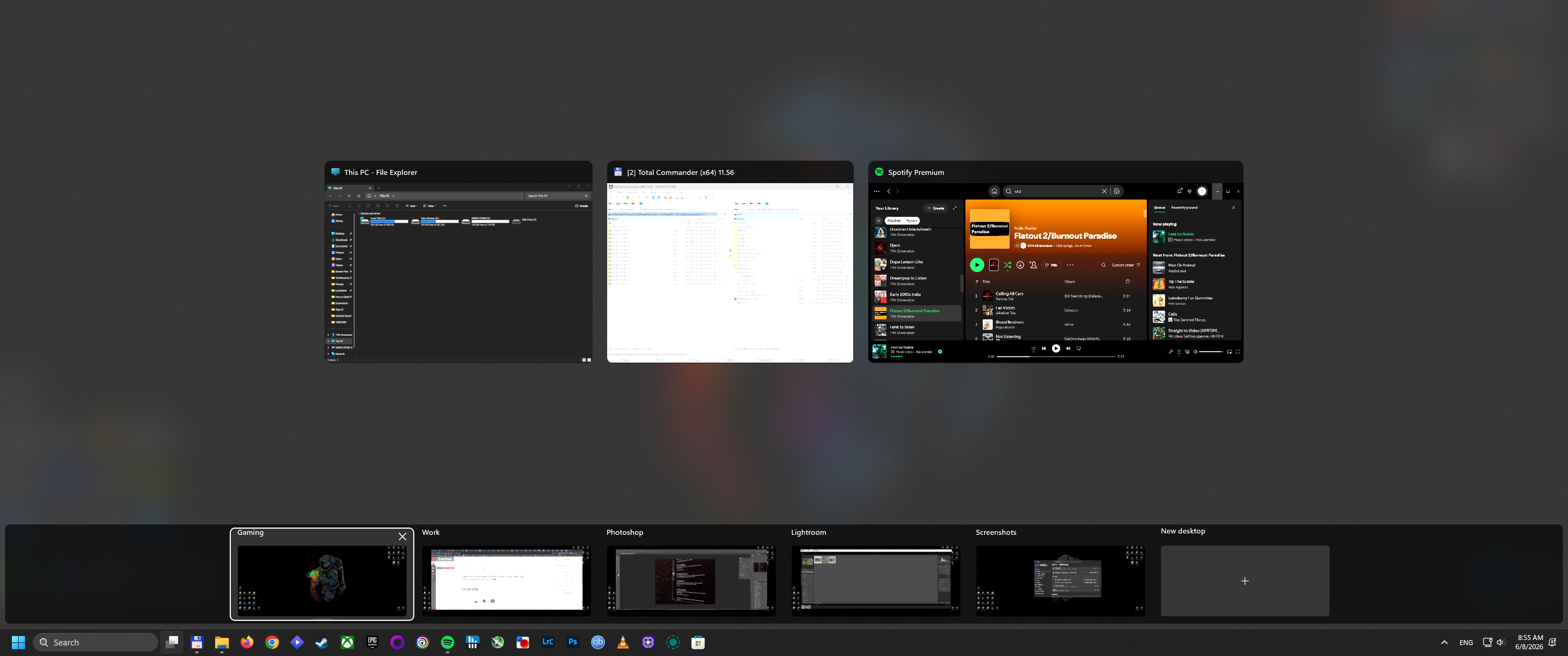Switch to Total Commander window thumbnail
Viewport: 1568px width, 656px height.
point(730,262)
